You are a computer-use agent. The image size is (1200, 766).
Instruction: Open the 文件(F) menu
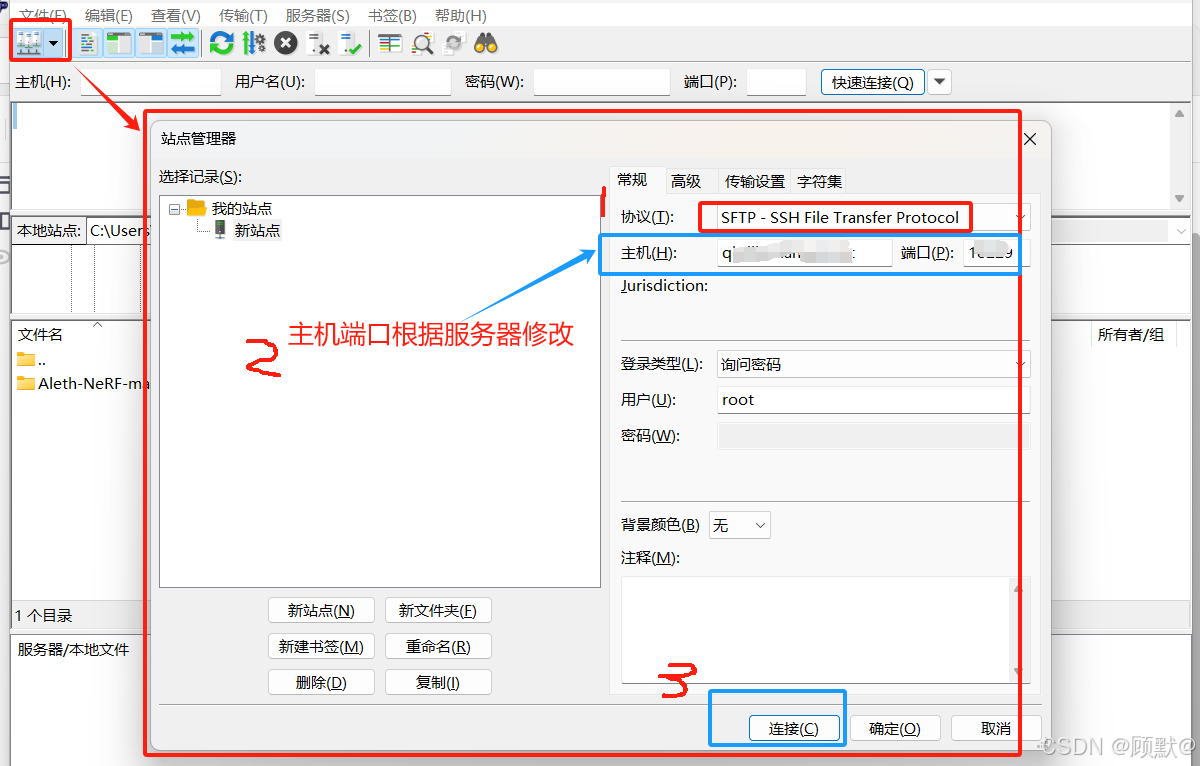42,15
